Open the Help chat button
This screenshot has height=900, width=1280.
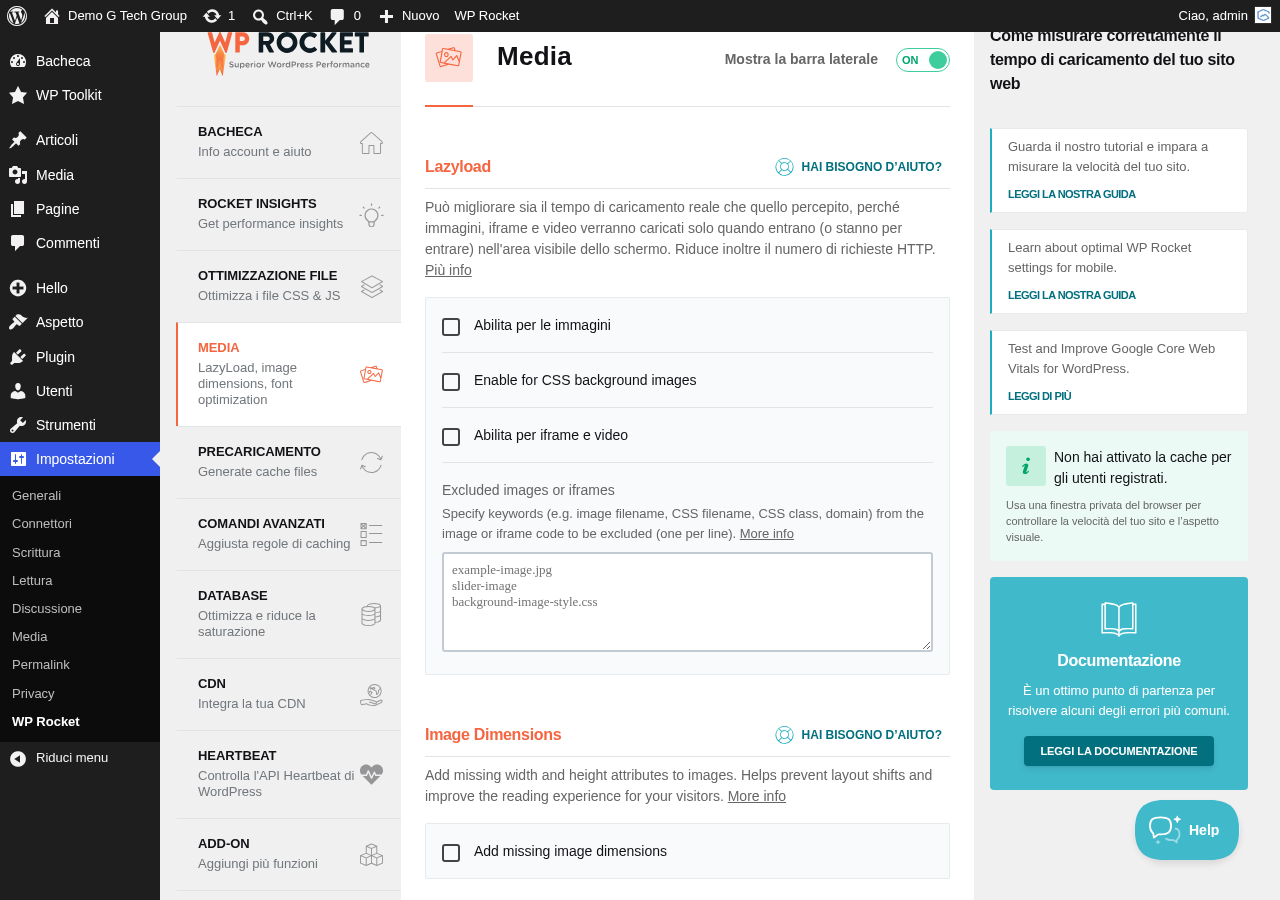point(1187,830)
